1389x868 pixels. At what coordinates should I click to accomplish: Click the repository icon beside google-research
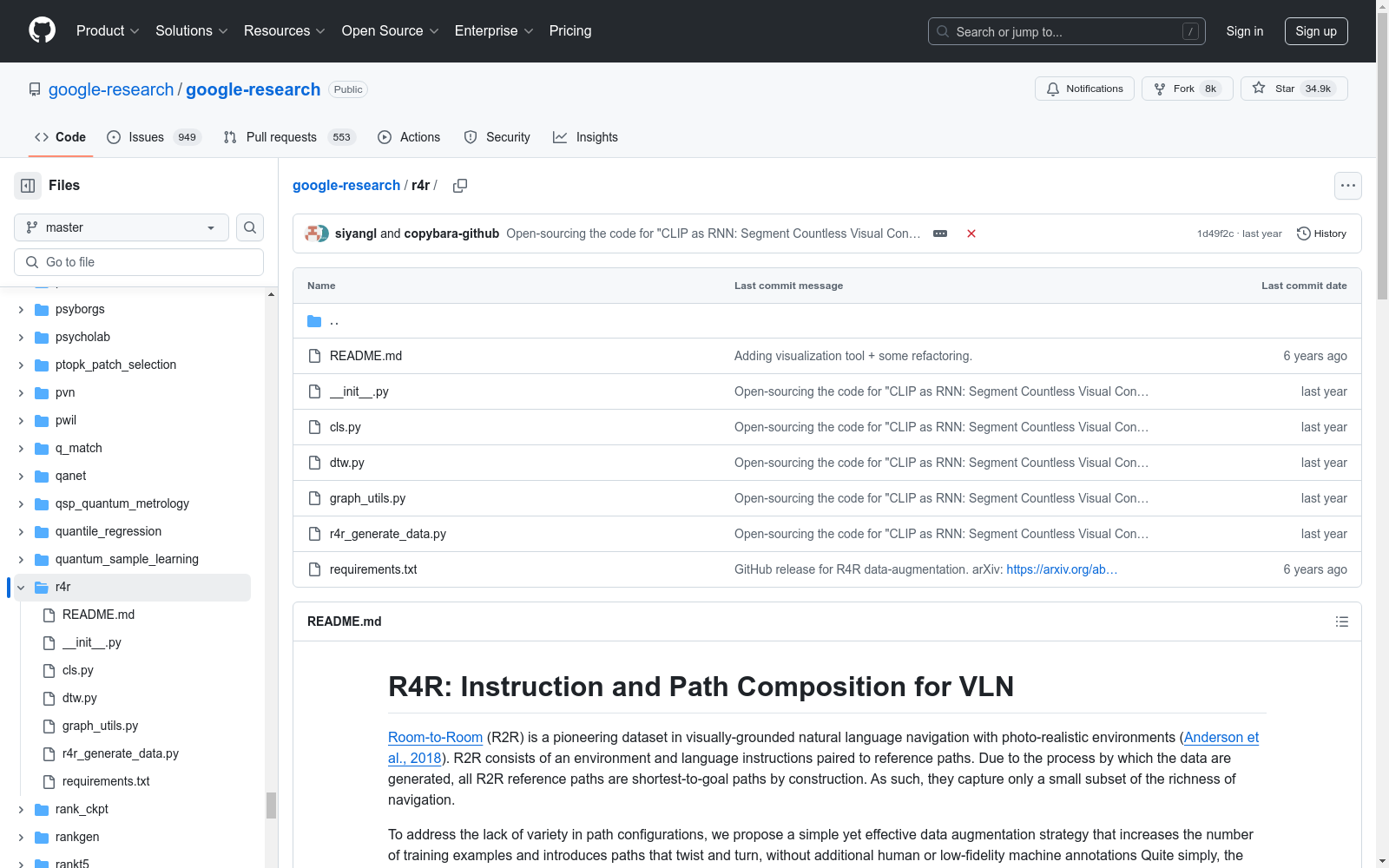(35, 89)
